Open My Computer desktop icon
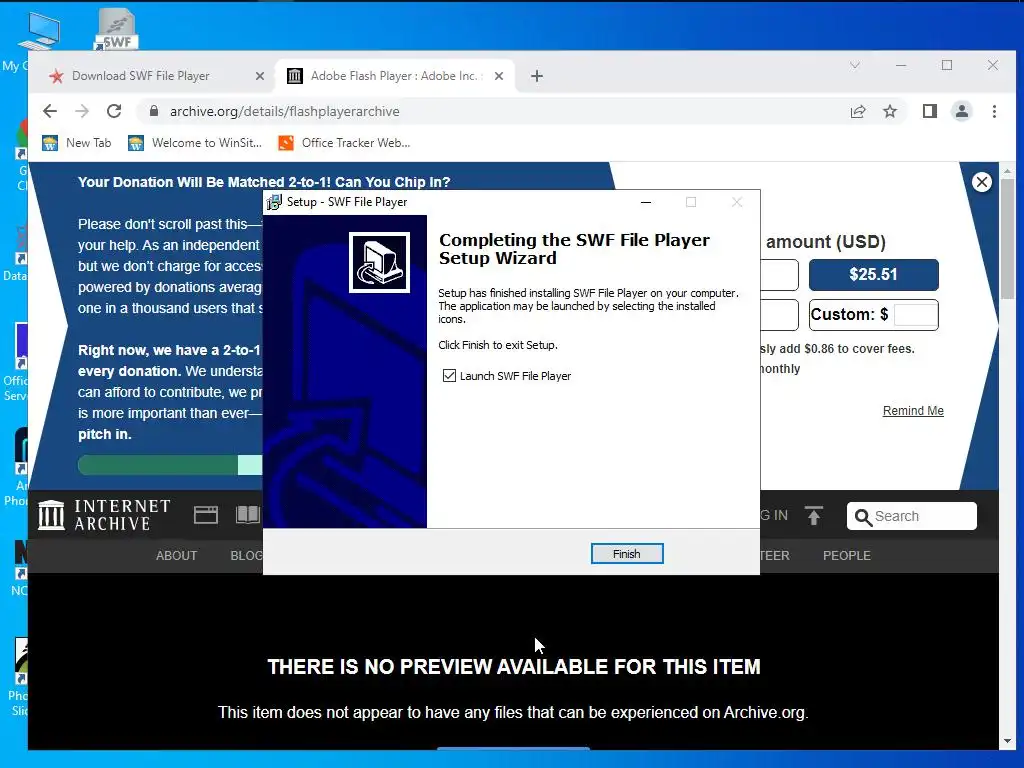 point(38,33)
